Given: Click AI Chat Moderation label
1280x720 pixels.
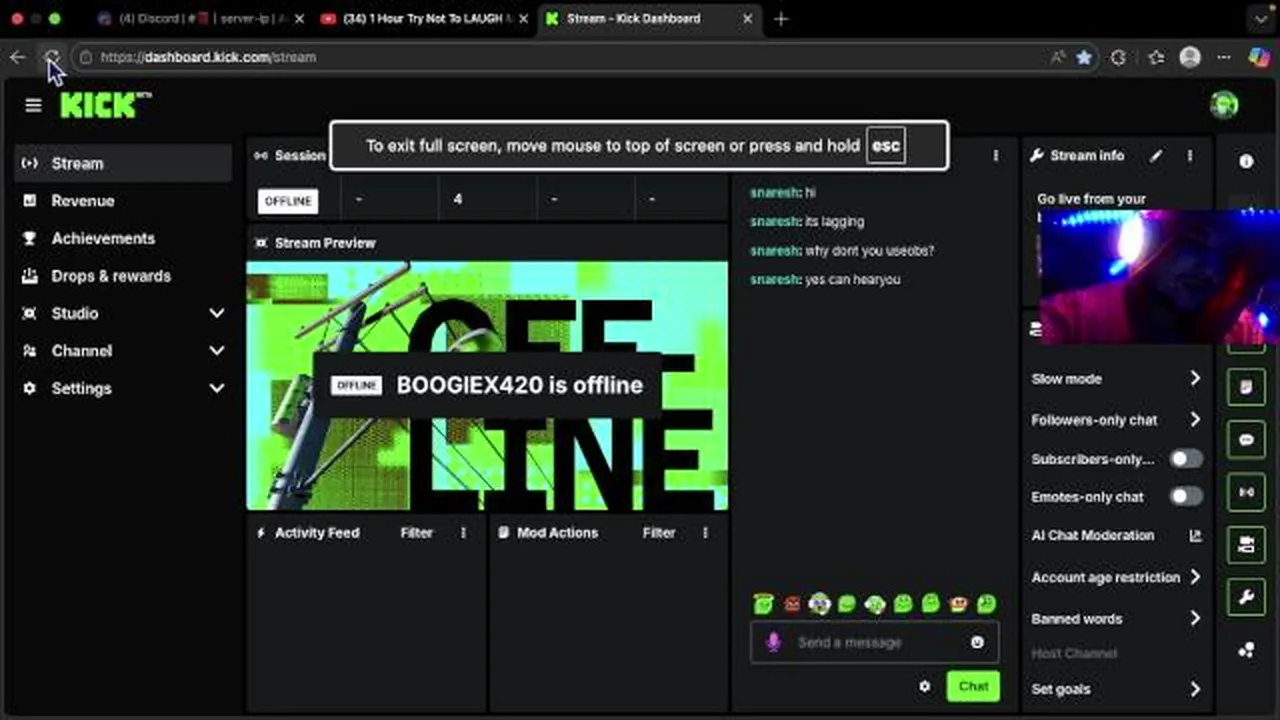Looking at the screenshot, I should pos(1092,536).
